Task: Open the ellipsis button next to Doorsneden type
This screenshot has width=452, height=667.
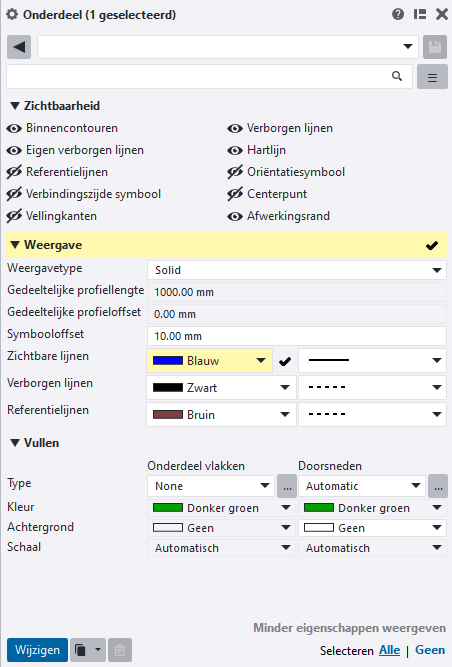Action: click(x=438, y=486)
